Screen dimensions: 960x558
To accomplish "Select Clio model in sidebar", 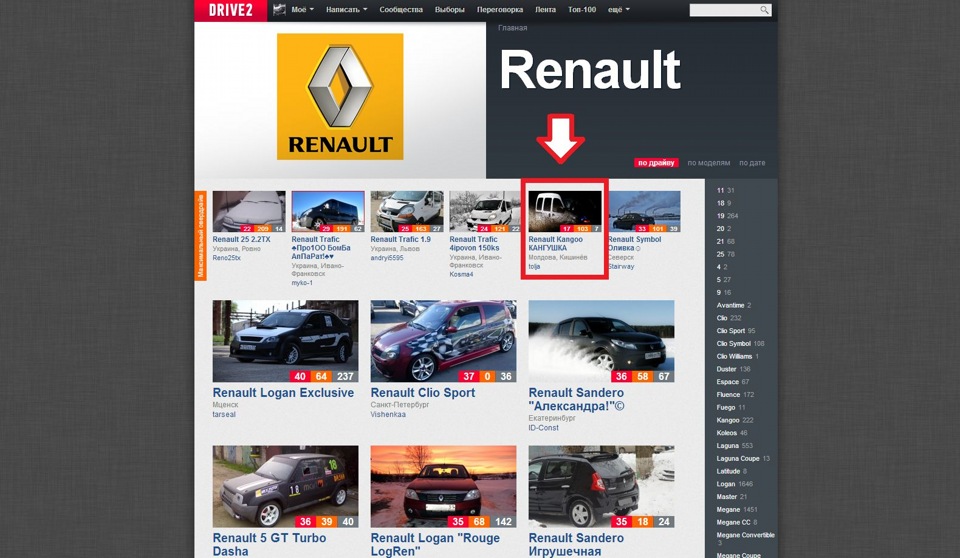I will 722,318.
